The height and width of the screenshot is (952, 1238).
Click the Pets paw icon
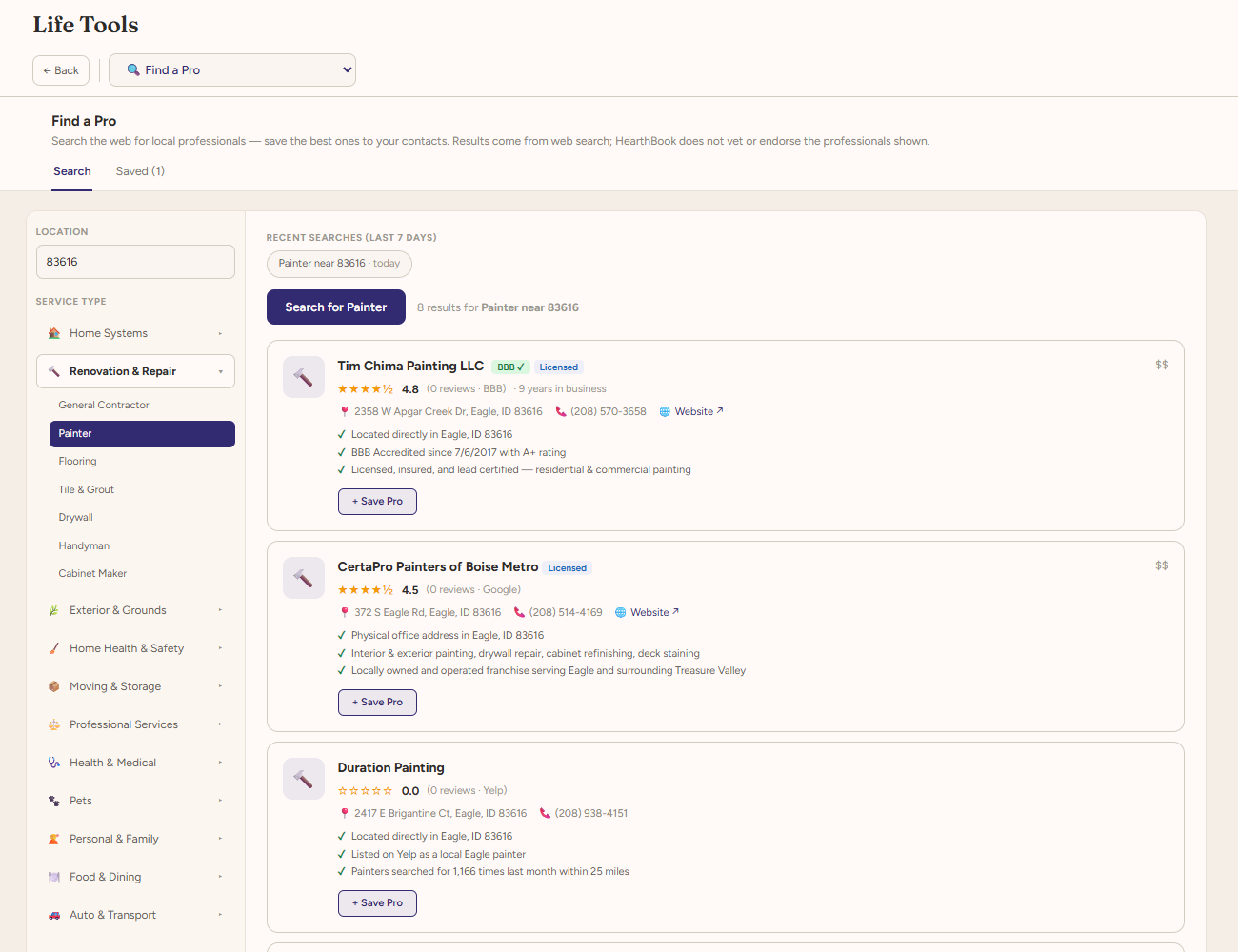point(54,801)
